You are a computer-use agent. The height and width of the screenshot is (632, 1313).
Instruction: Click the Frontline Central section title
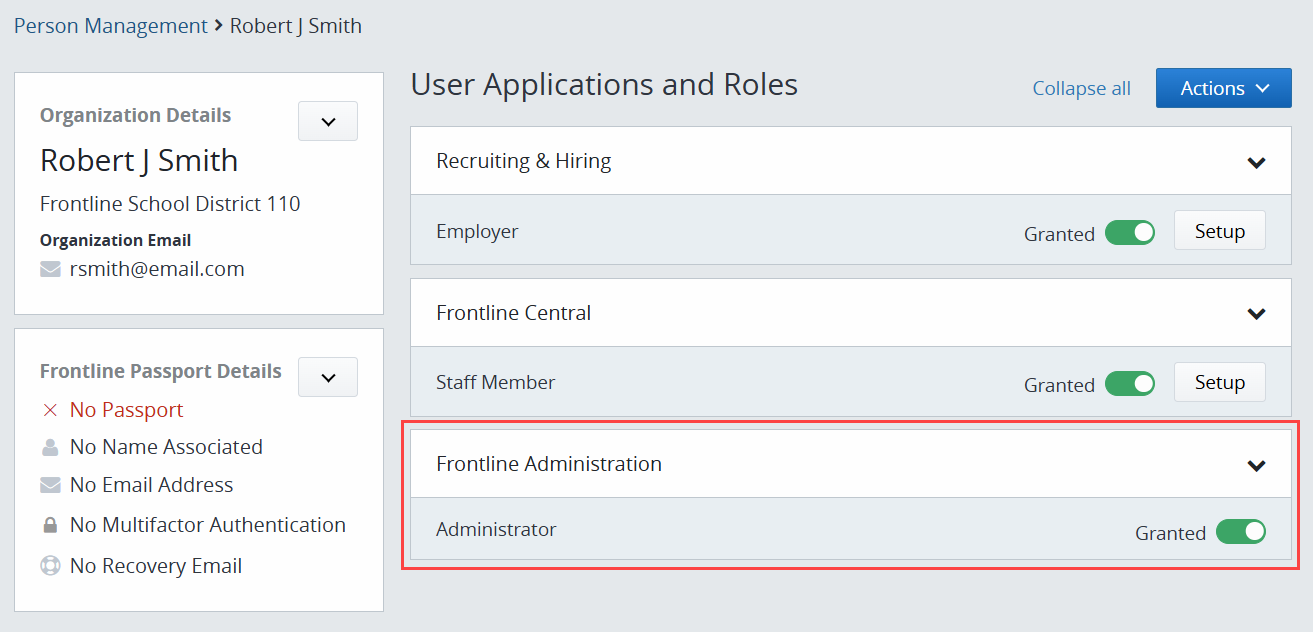click(514, 313)
